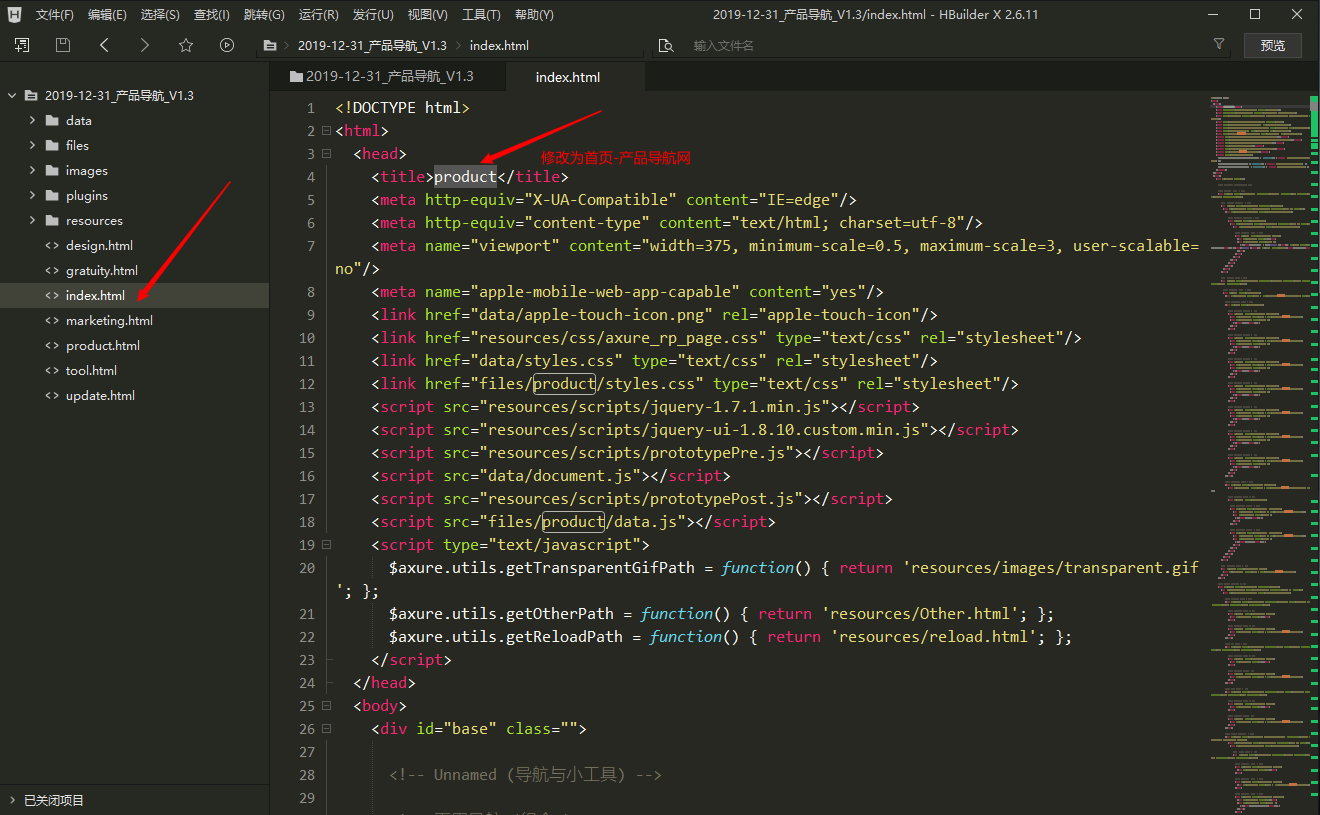The height and width of the screenshot is (815, 1320).
Task: Expand the files folder
Action: point(32,145)
